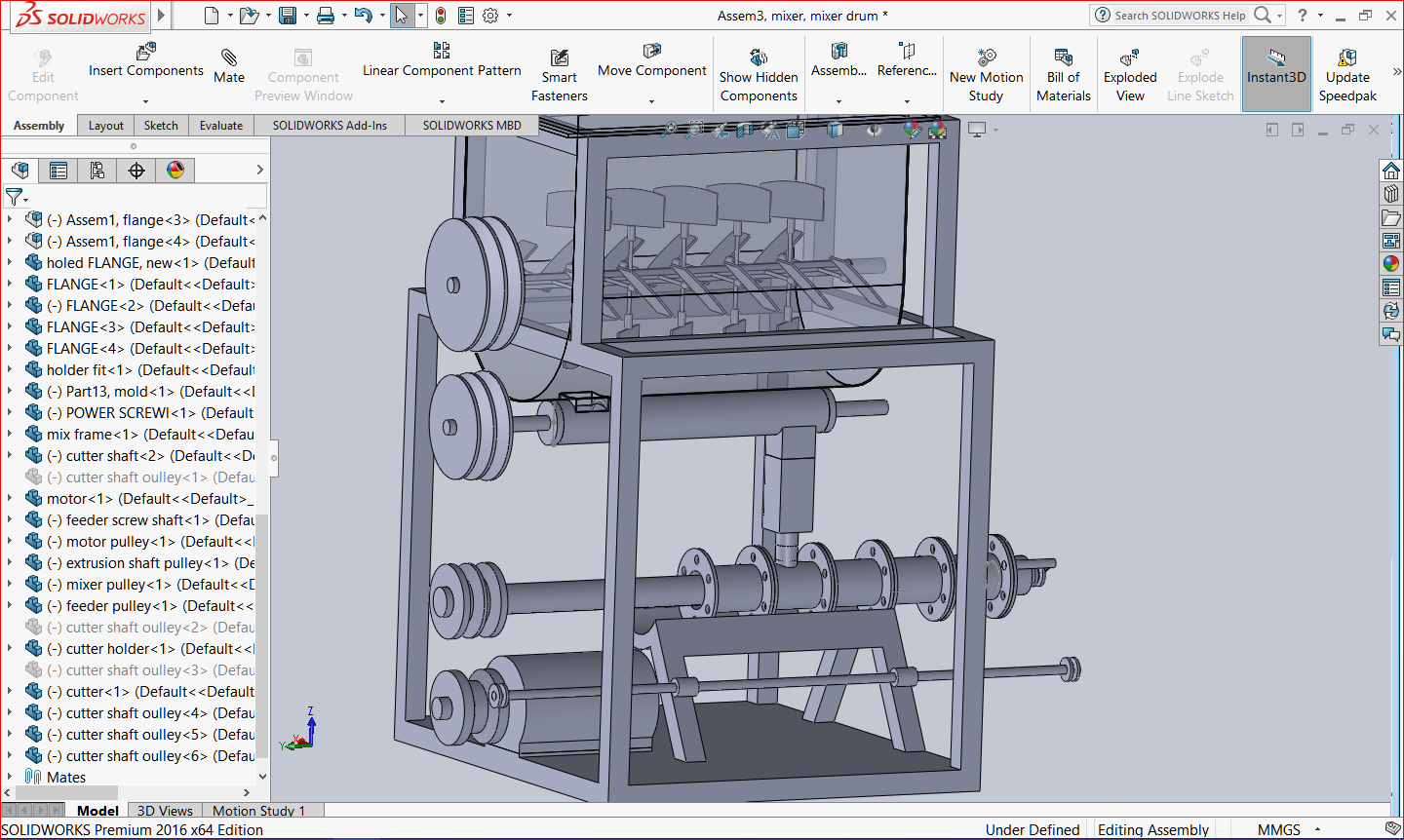Toggle the rebuild traffic light icon
This screenshot has width=1404, height=840.
441,16
